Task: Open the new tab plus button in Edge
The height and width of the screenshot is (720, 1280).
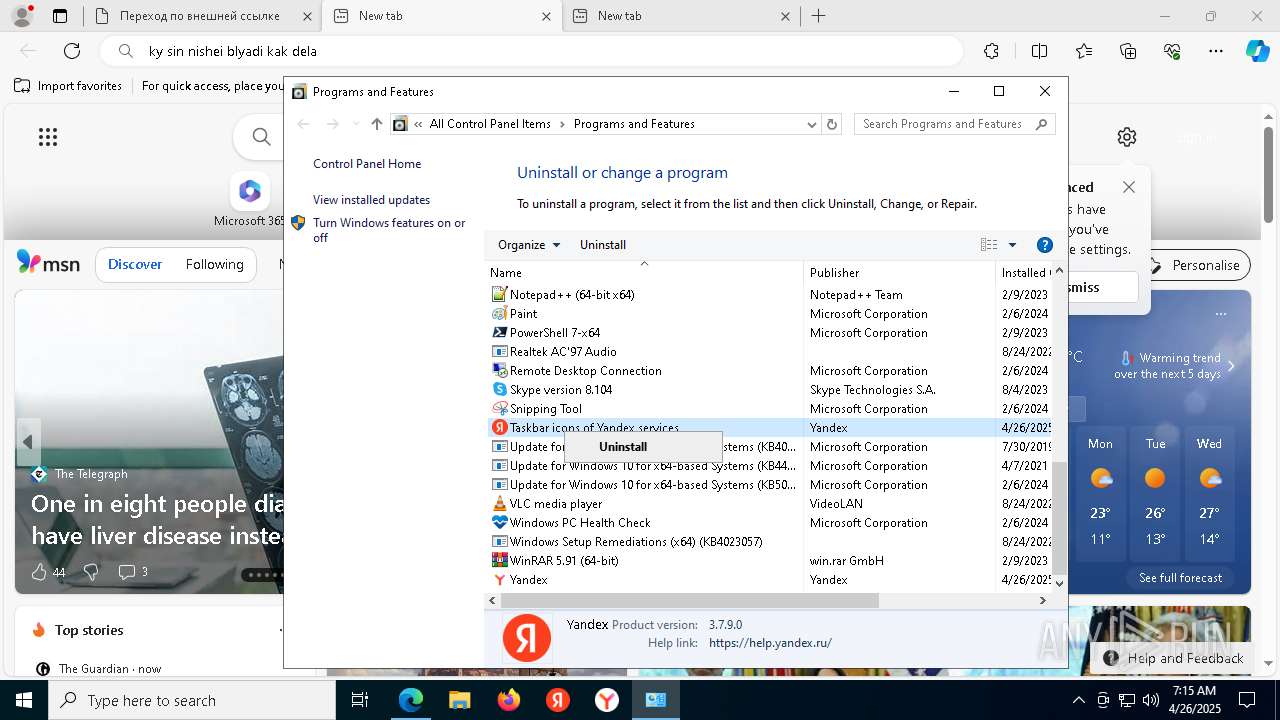Action: click(x=819, y=16)
